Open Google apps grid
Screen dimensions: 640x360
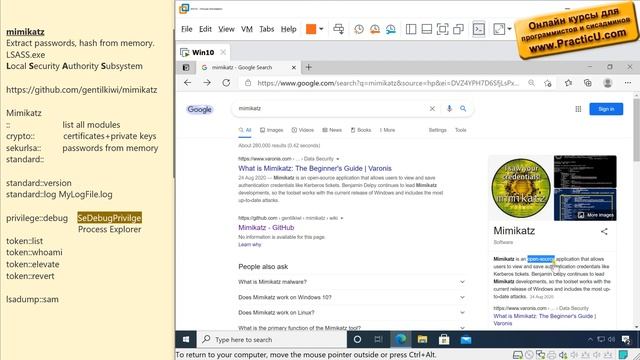(578, 109)
